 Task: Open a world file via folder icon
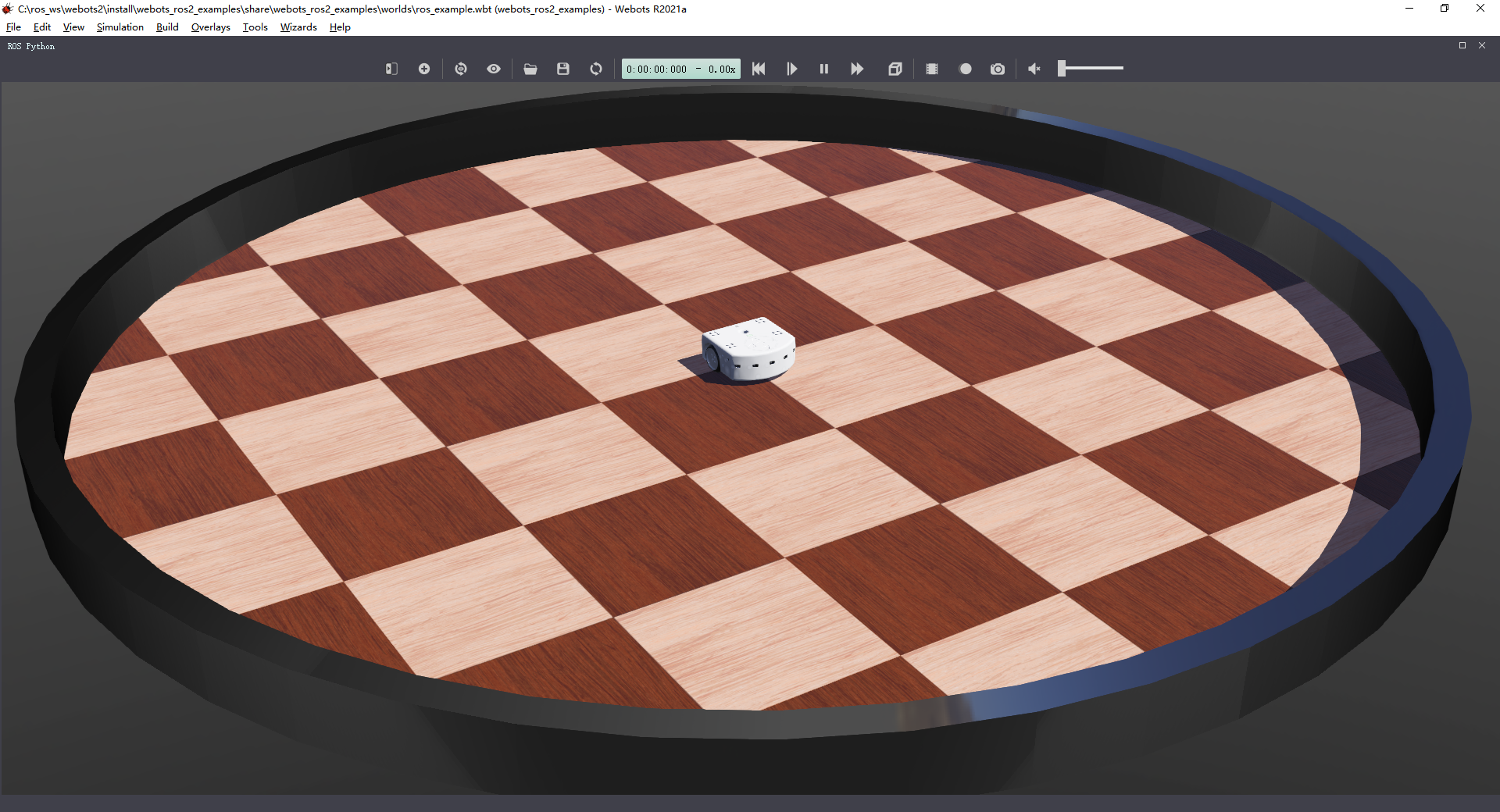pos(530,69)
